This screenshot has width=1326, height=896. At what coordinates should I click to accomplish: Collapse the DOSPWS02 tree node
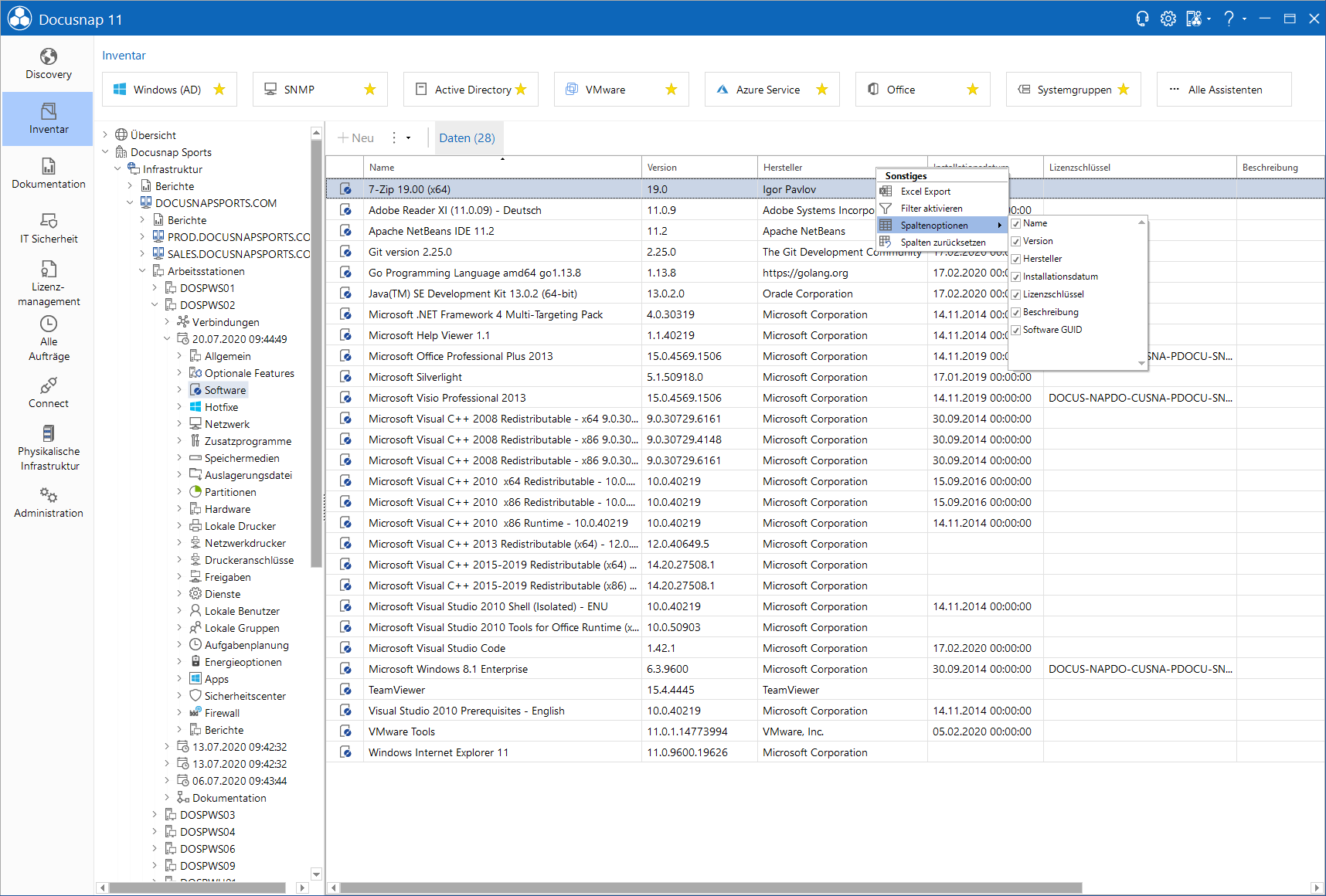(x=155, y=305)
